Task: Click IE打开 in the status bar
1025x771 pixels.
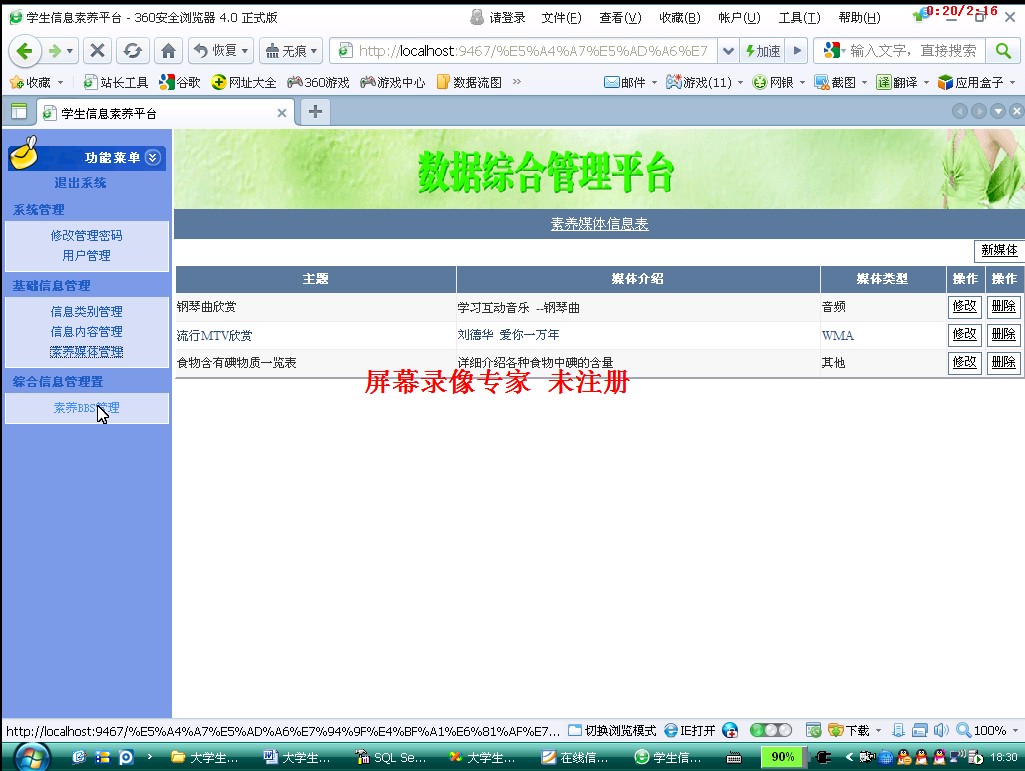Action: point(690,730)
